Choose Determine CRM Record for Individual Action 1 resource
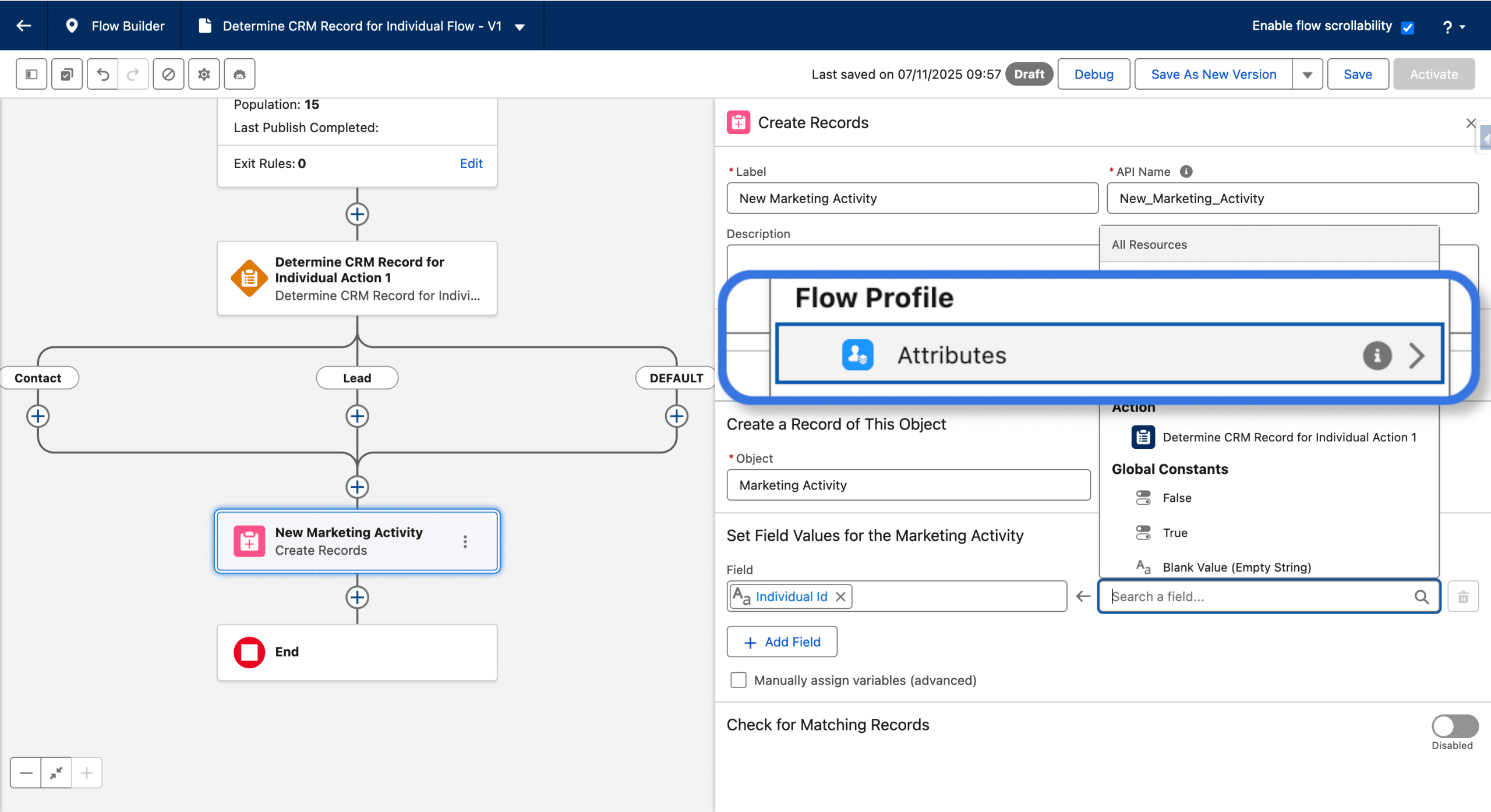Image resolution: width=1491 pixels, height=812 pixels. point(1289,437)
